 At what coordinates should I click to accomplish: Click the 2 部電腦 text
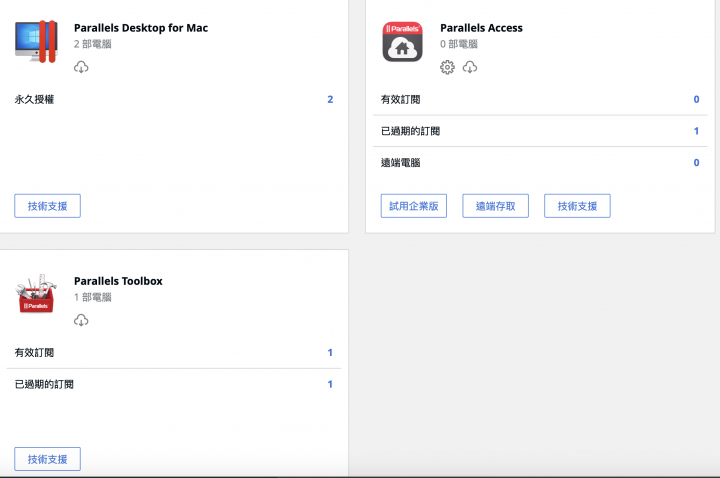pos(93,44)
